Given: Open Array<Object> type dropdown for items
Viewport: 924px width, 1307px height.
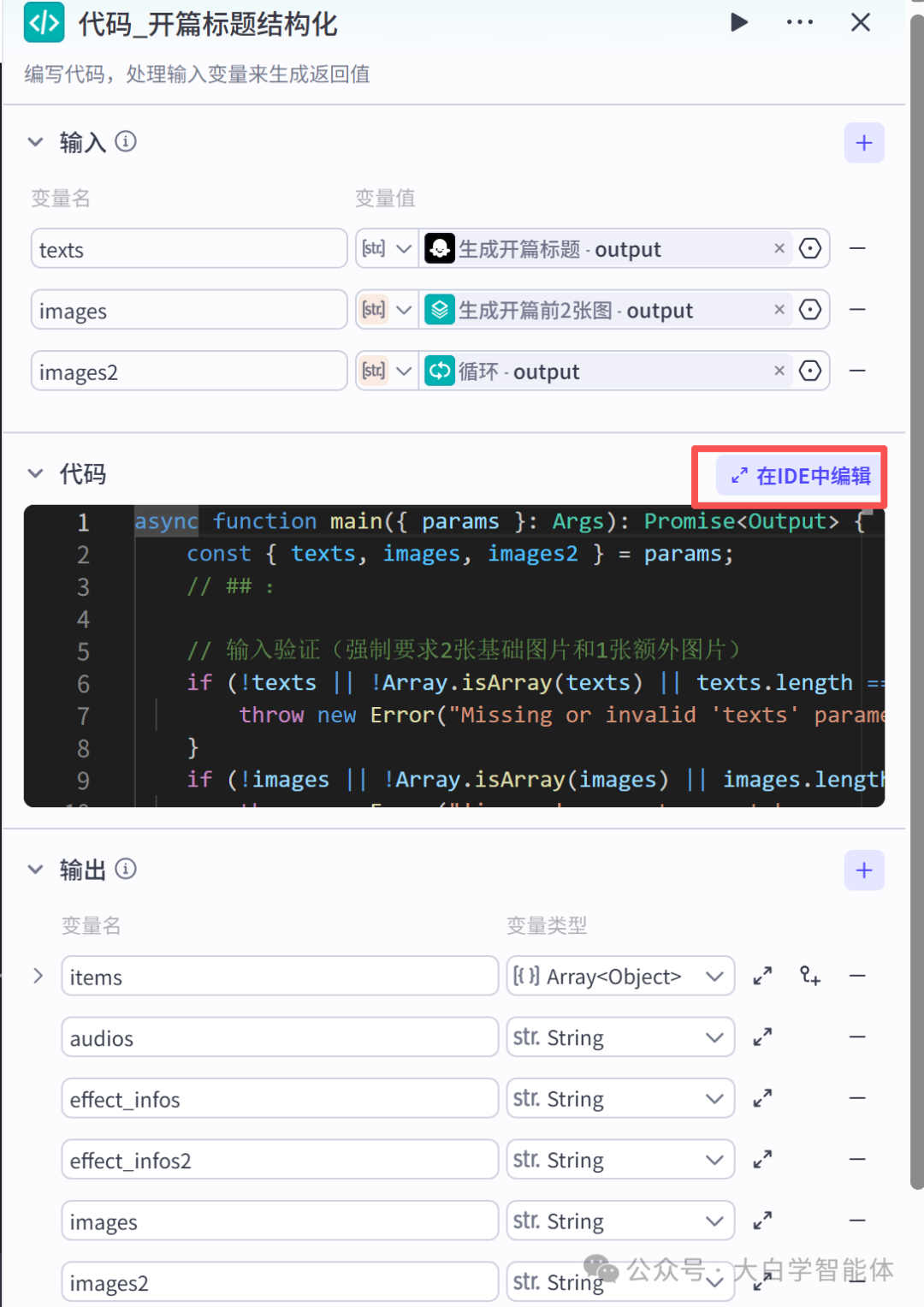Looking at the screenshot, I should tap(620, 976).
